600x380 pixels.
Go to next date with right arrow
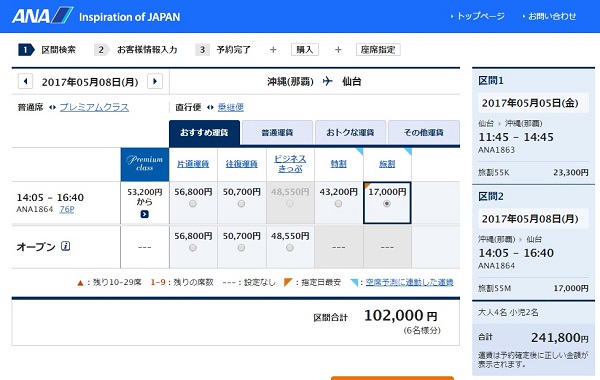[x=155, y=81]
